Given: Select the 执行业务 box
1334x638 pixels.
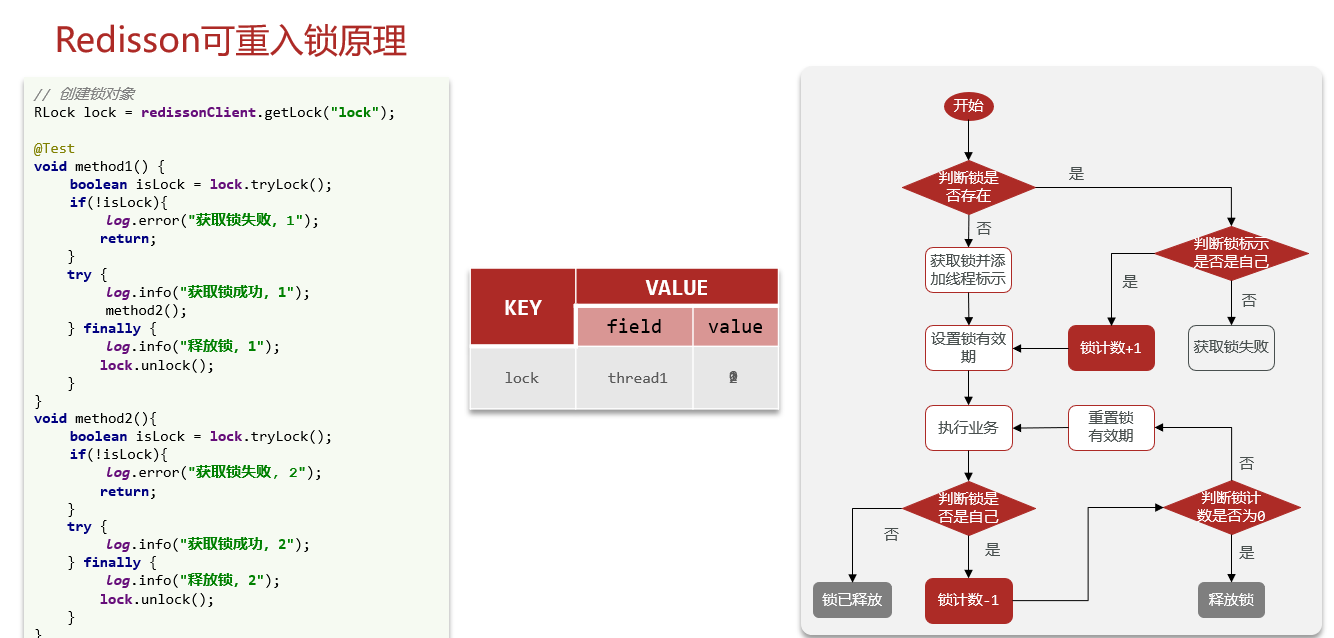Looking at the screenshot, I should 968,428.
